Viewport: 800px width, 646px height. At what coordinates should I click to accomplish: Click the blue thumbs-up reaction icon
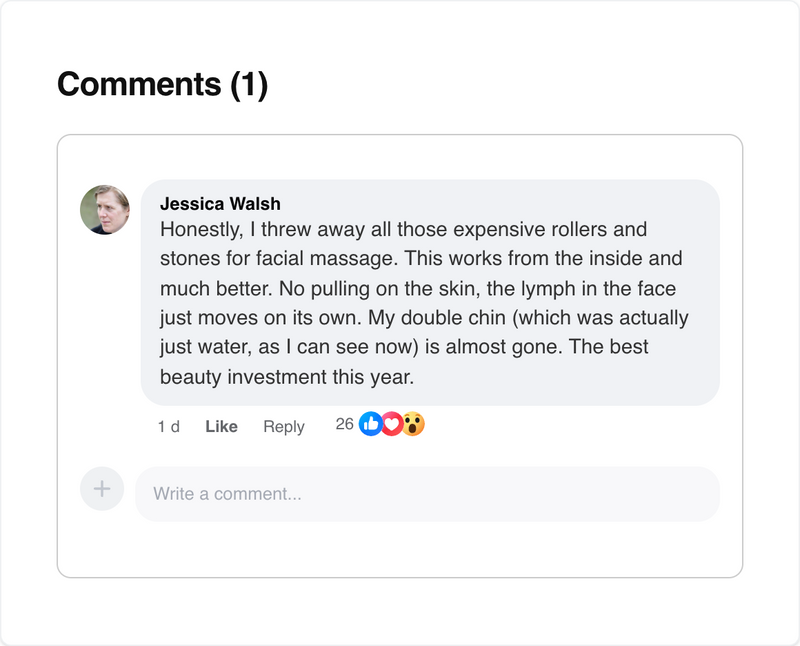(370, 424)
